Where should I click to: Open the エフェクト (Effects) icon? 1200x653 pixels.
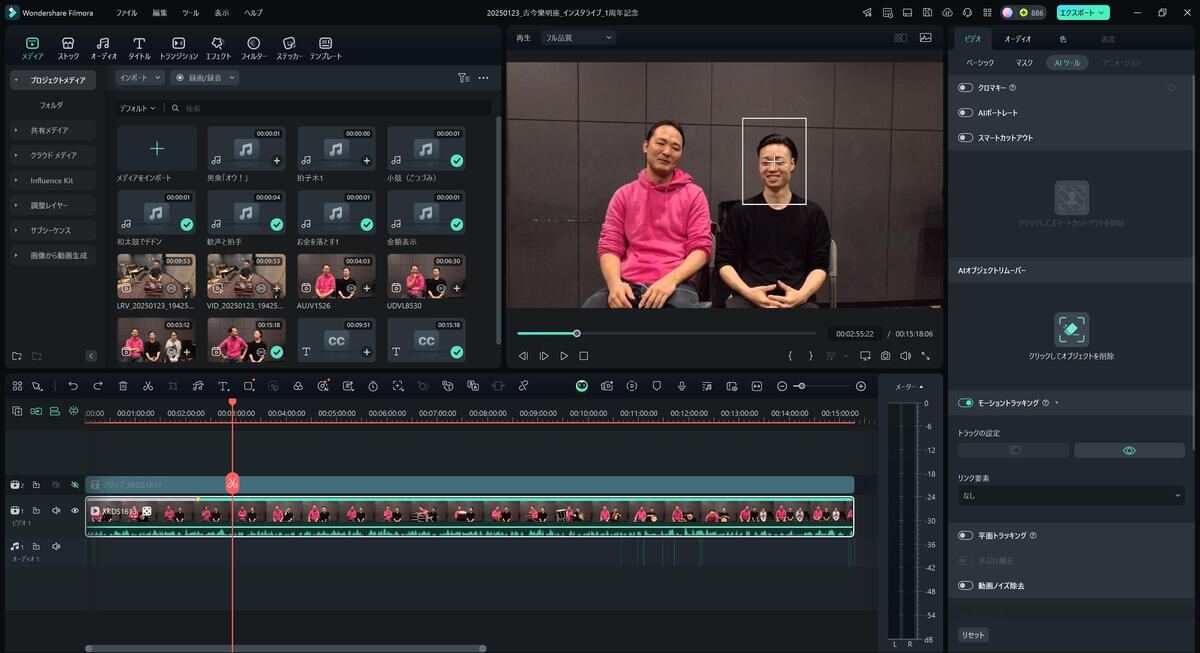coord(217,44)
